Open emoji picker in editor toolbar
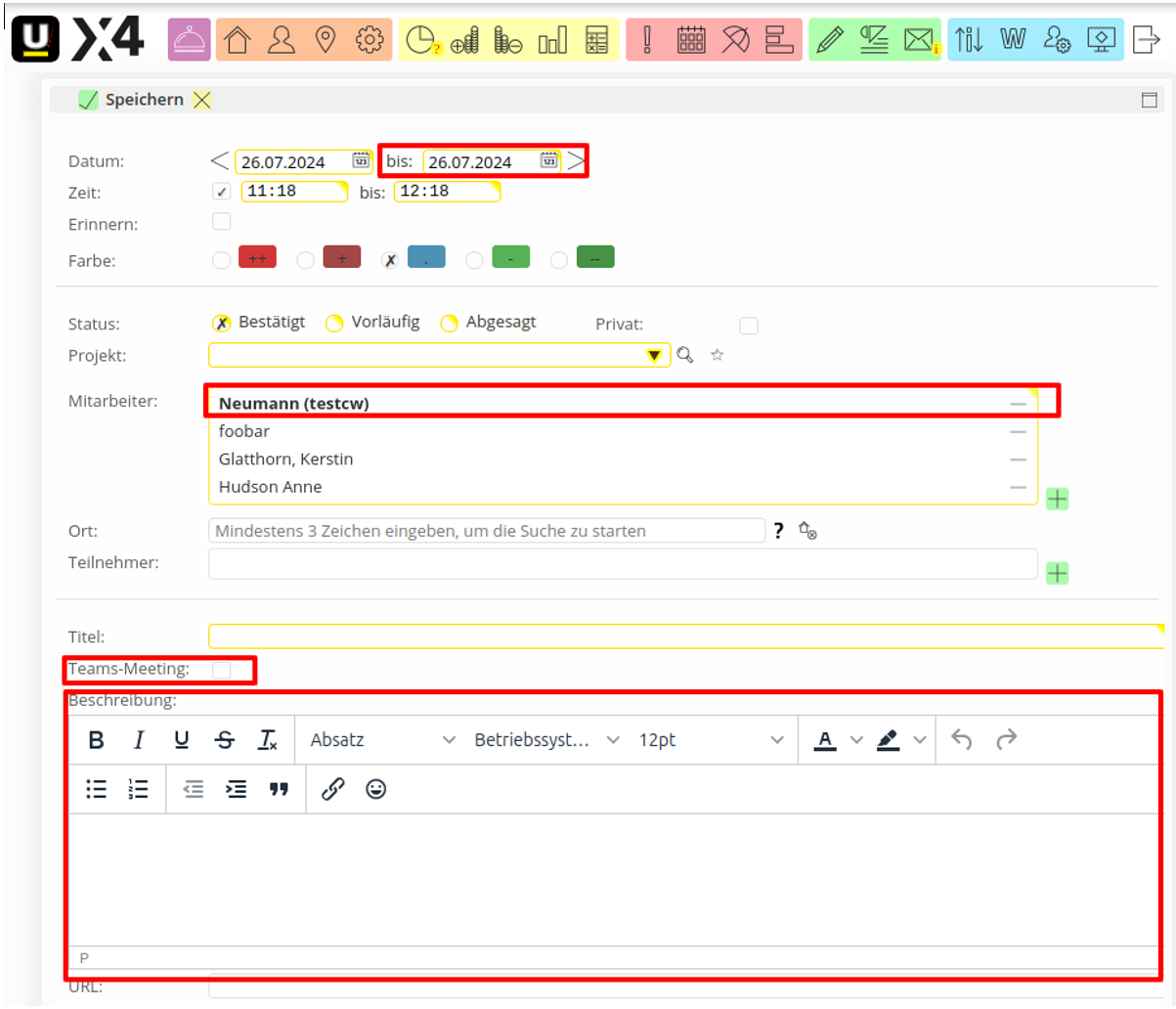The width and height of the screenshot is (1176, 1009). click(375, 789)
